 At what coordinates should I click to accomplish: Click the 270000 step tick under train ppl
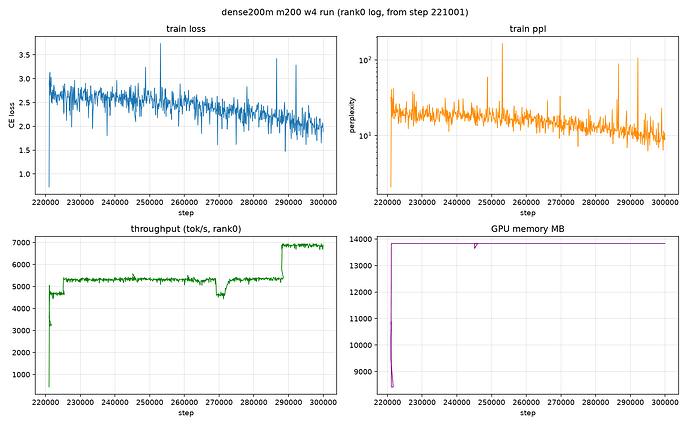[561, 202]
